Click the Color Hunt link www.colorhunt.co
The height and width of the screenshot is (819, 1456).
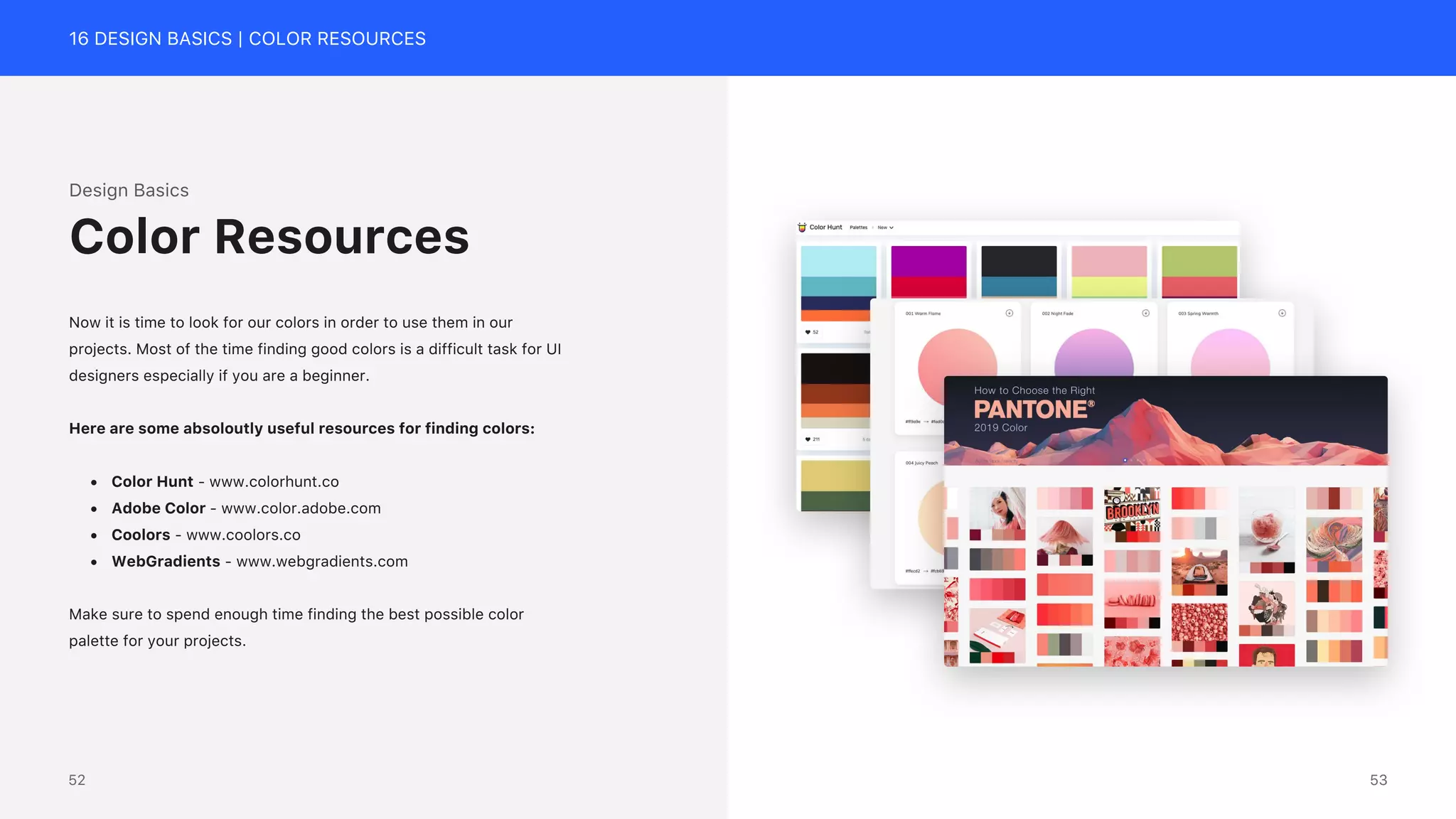pos(274,481)
